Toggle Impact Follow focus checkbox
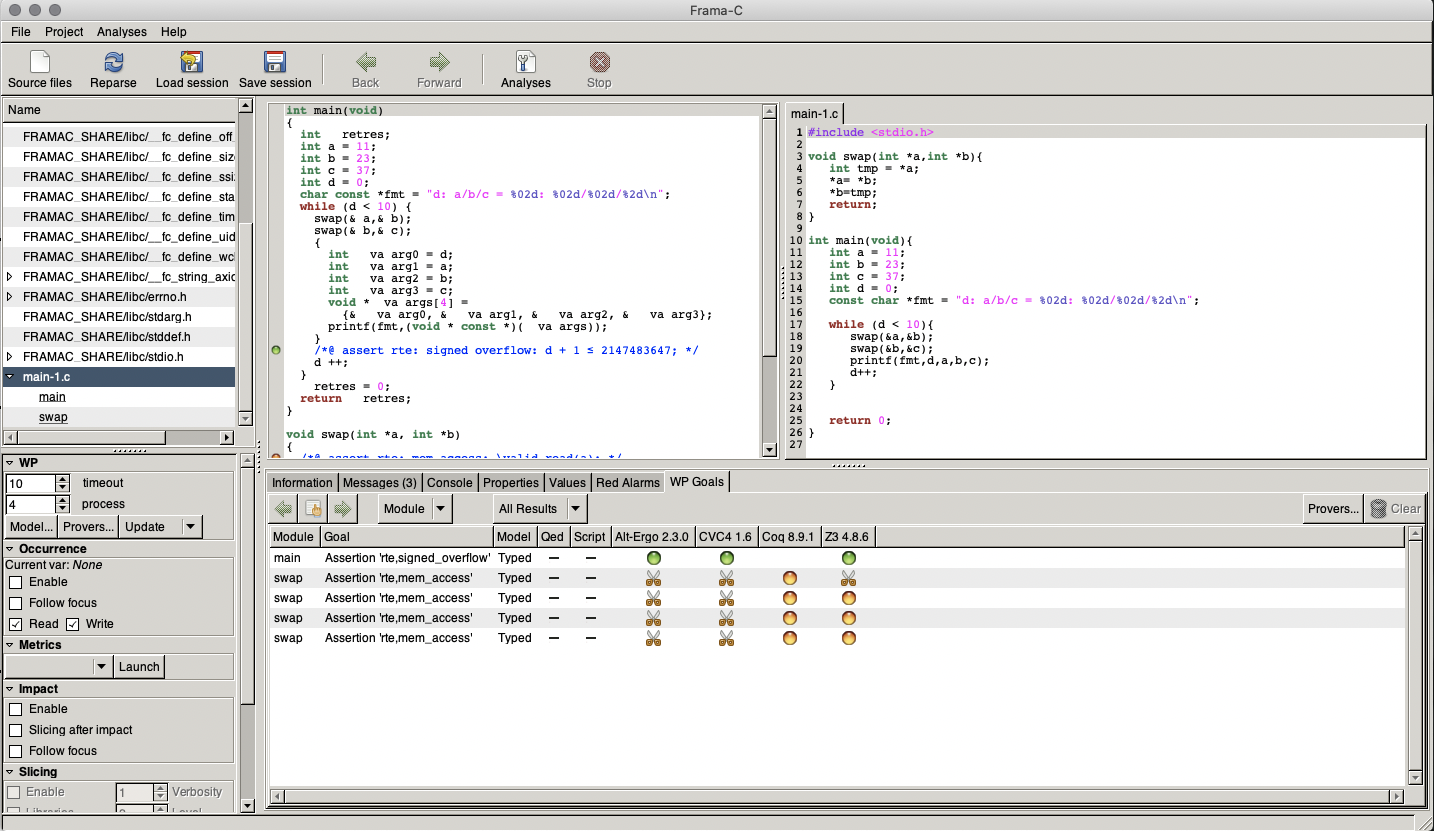The image size is (1434, 831). (15, 751)
